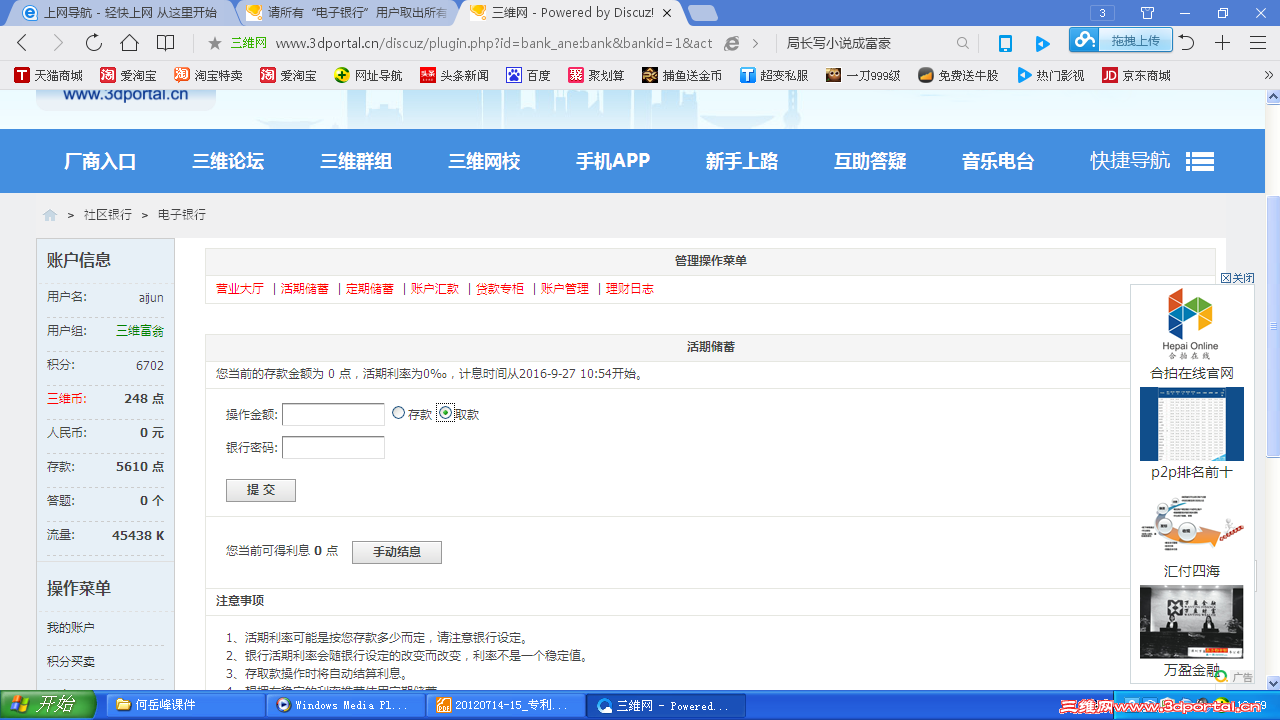Click the search magnifier icon
1280x720 pixels.
(x=962, y=43)
